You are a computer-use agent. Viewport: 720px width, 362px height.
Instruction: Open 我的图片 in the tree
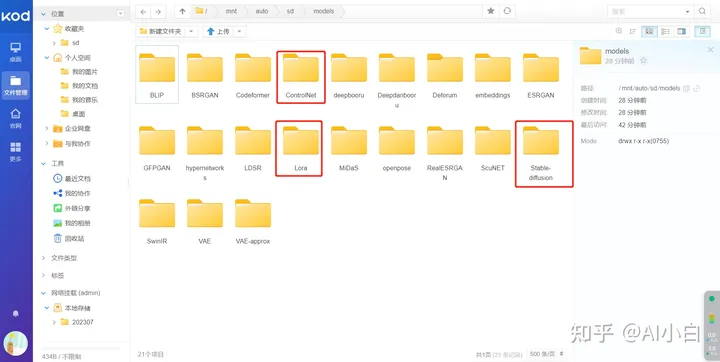(x=84, y=72)
